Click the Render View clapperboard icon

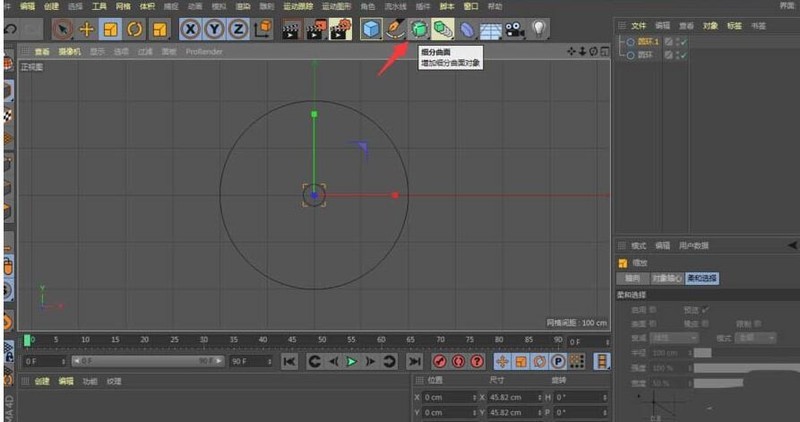click(291, 30)
